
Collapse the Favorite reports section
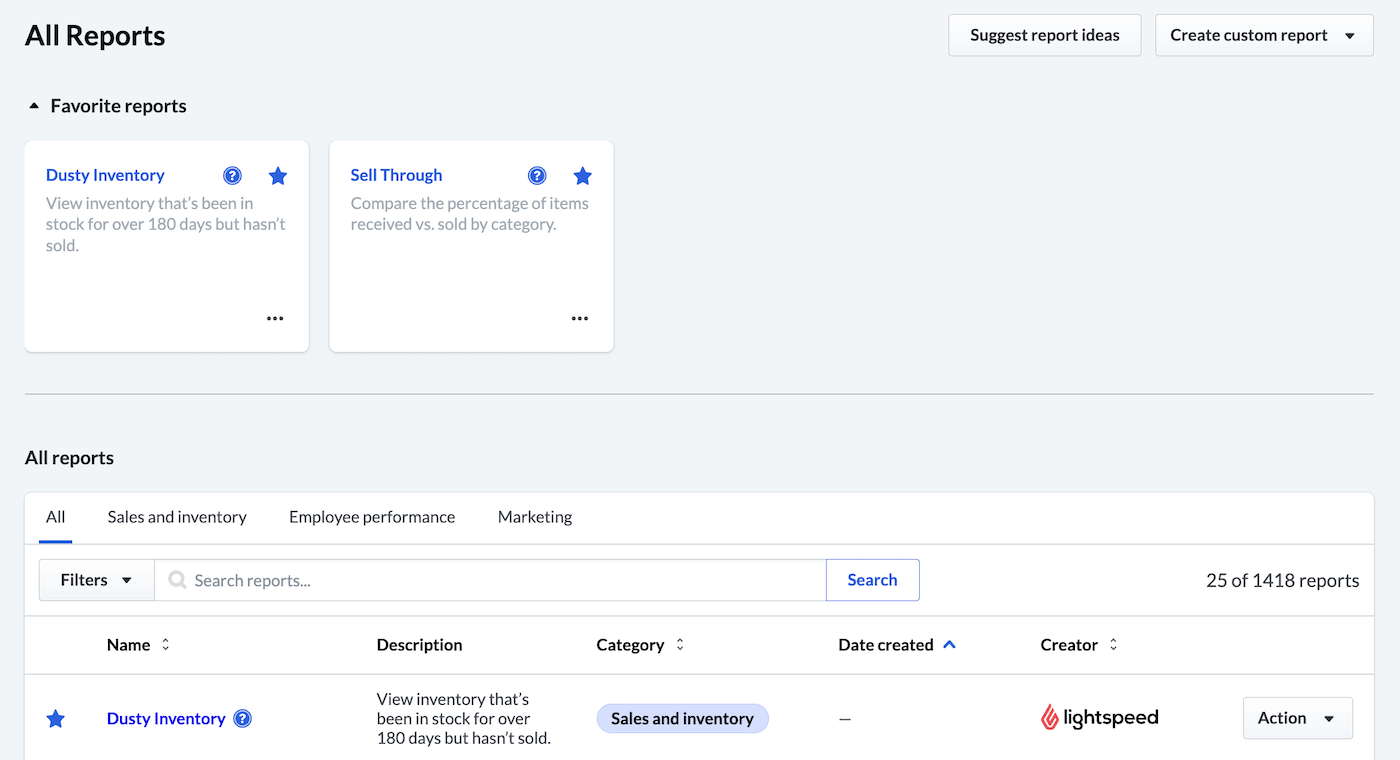pyautogui.click(x=34, y=106)
